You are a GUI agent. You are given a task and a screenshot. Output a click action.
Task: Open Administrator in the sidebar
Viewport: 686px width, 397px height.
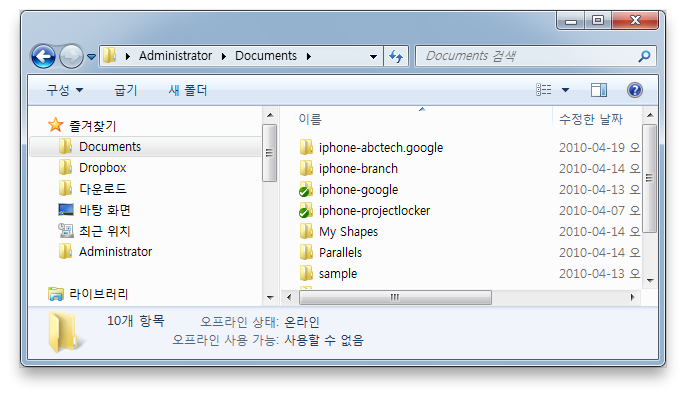(116, 252)
